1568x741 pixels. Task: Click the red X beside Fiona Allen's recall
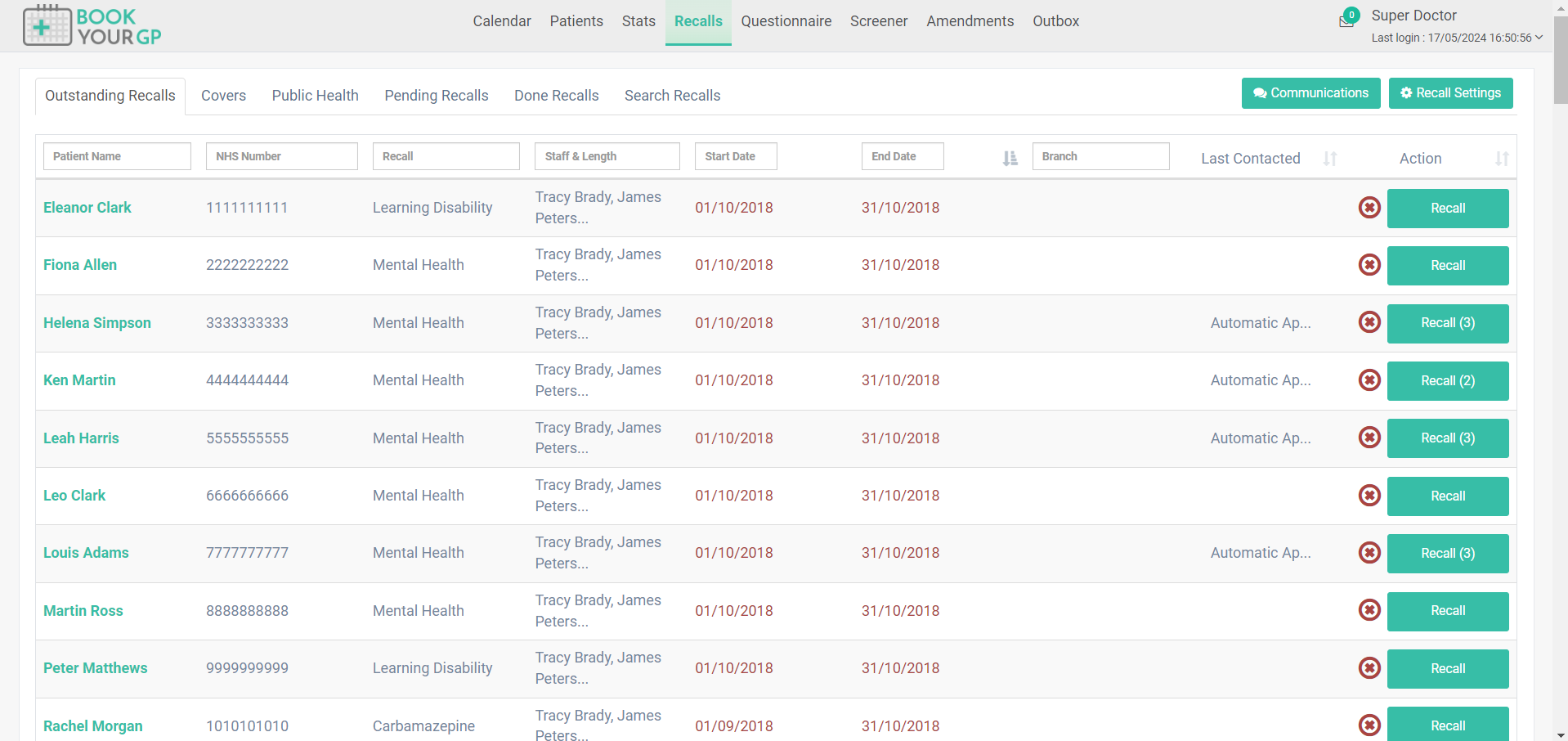point(1369,265)
